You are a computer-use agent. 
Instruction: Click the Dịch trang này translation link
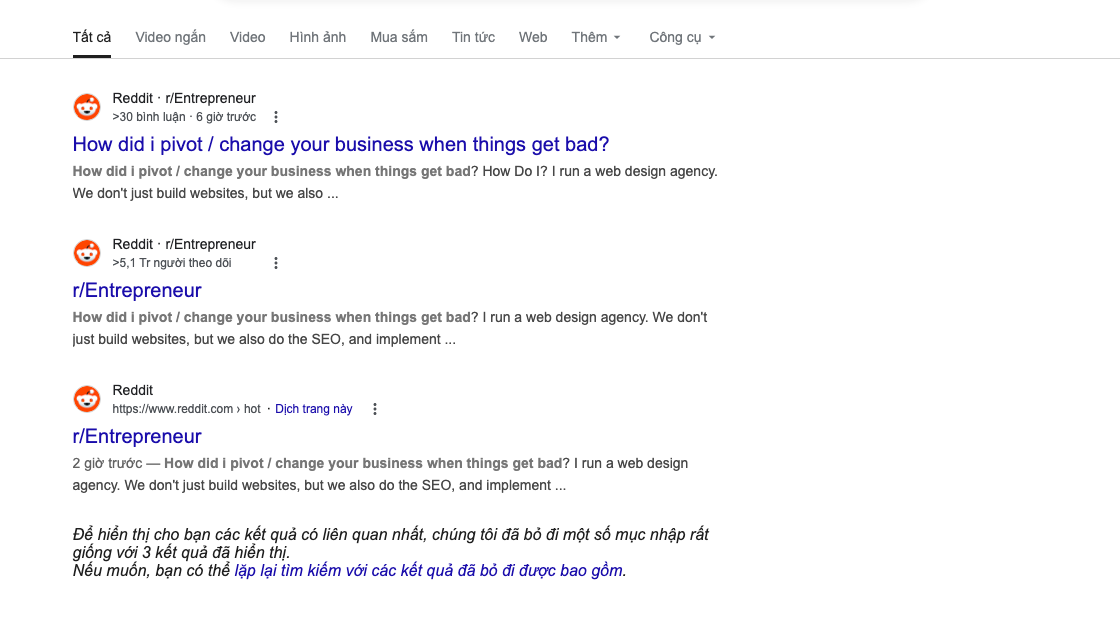314,408
